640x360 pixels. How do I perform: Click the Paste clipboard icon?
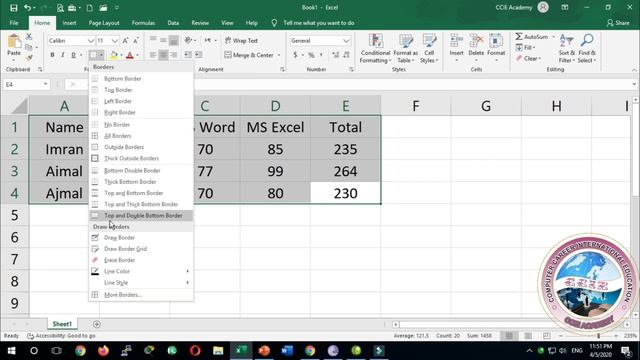coord(14,42)
